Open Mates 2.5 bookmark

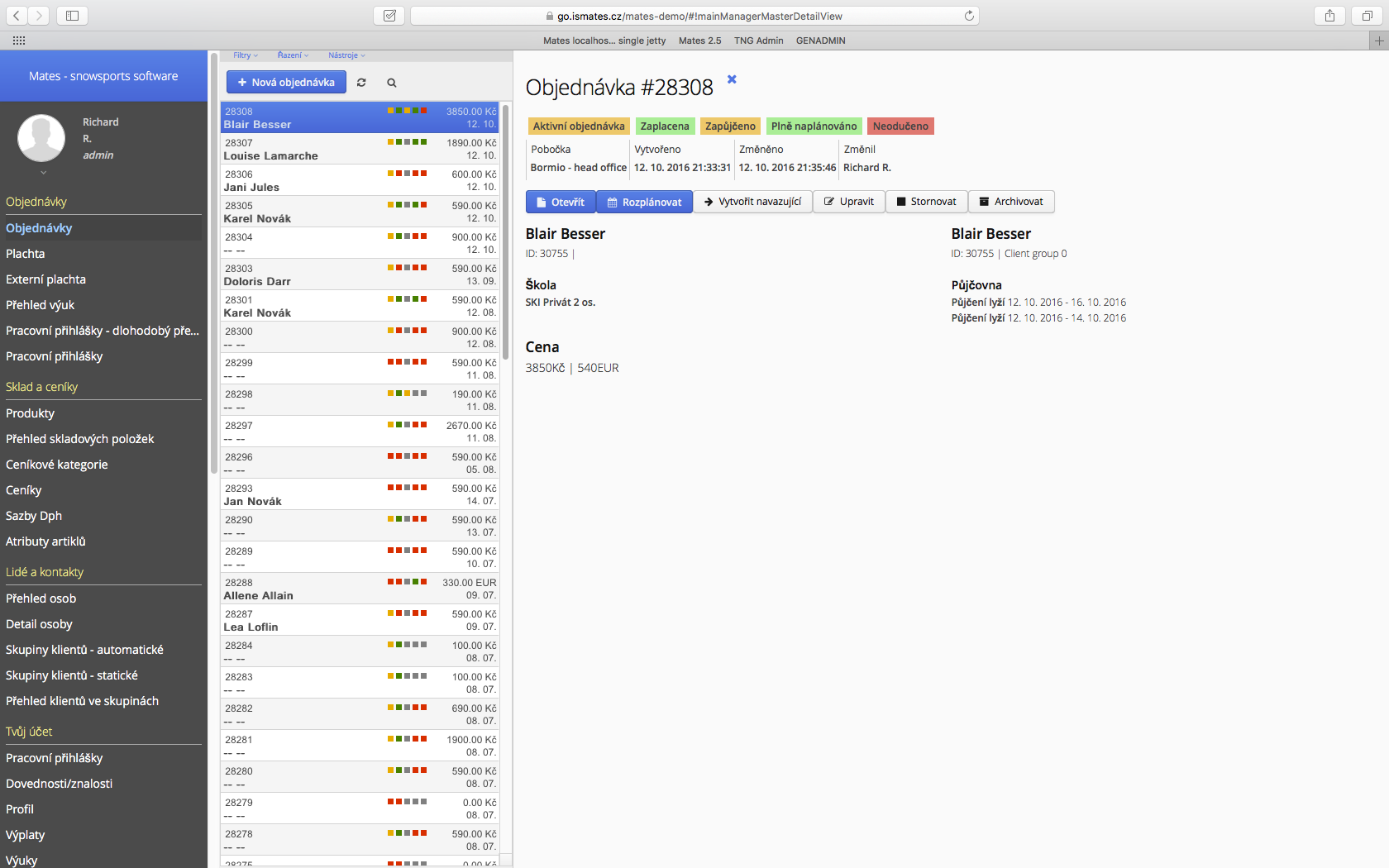(x=699, y=41)
